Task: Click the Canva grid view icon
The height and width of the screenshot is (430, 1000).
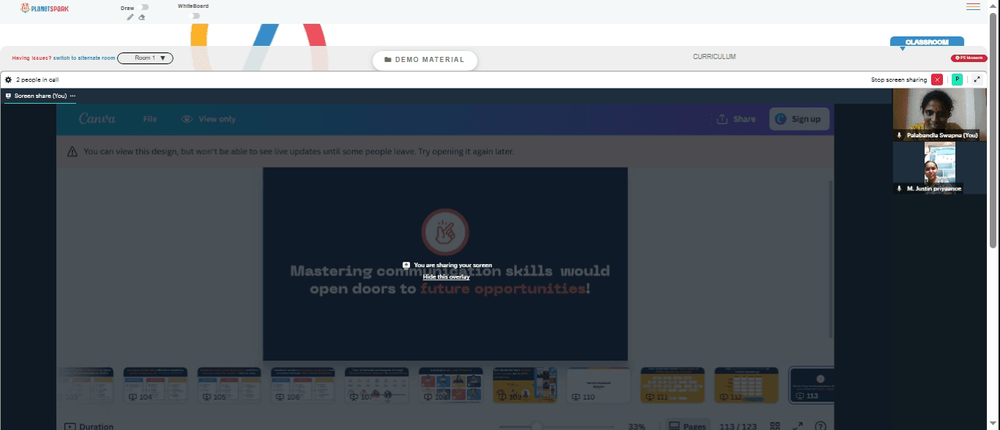Action: point(775,426)
